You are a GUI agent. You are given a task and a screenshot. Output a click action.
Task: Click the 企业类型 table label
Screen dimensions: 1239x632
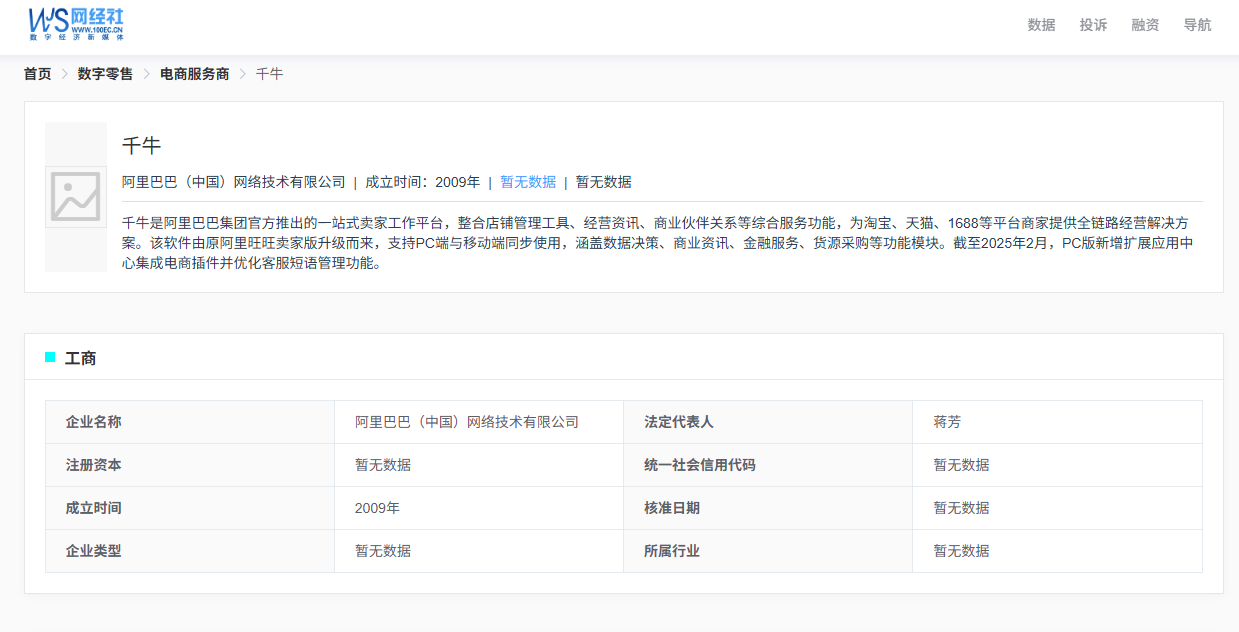coord(94,551)
